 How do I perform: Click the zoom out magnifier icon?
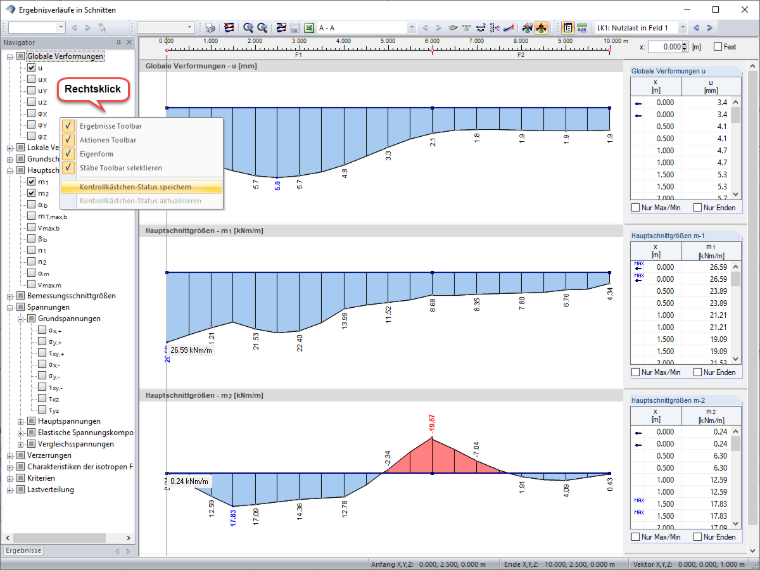262,28
